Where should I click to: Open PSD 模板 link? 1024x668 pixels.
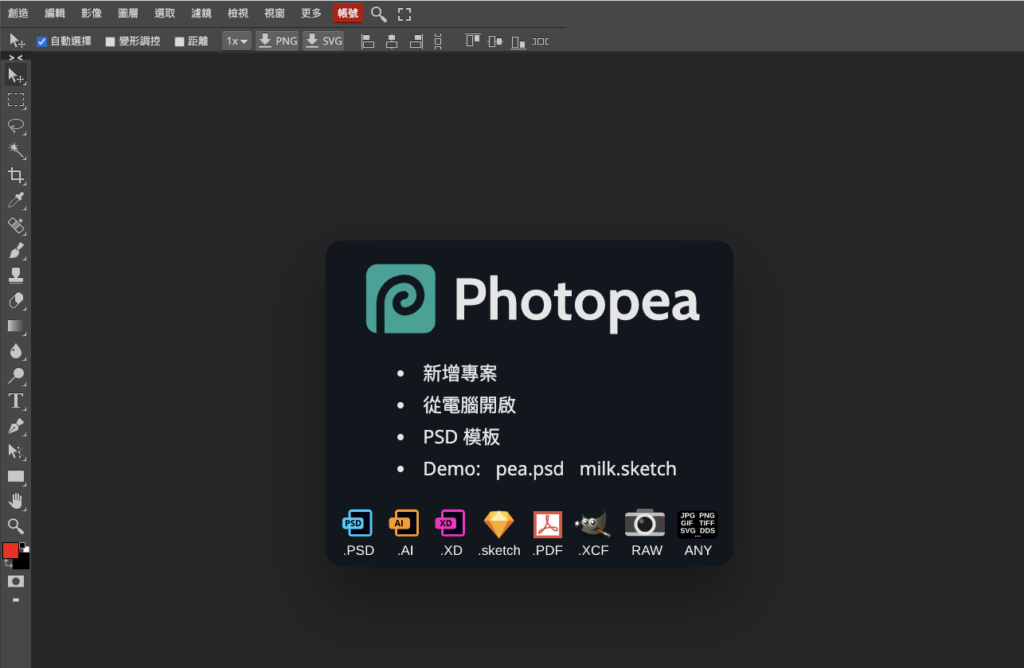pos(461,437)
